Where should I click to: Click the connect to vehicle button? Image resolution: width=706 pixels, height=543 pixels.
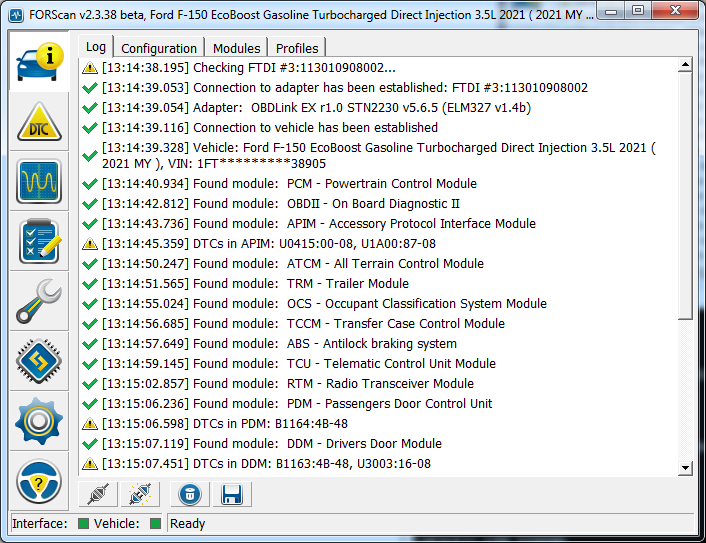tap(98, 494)
